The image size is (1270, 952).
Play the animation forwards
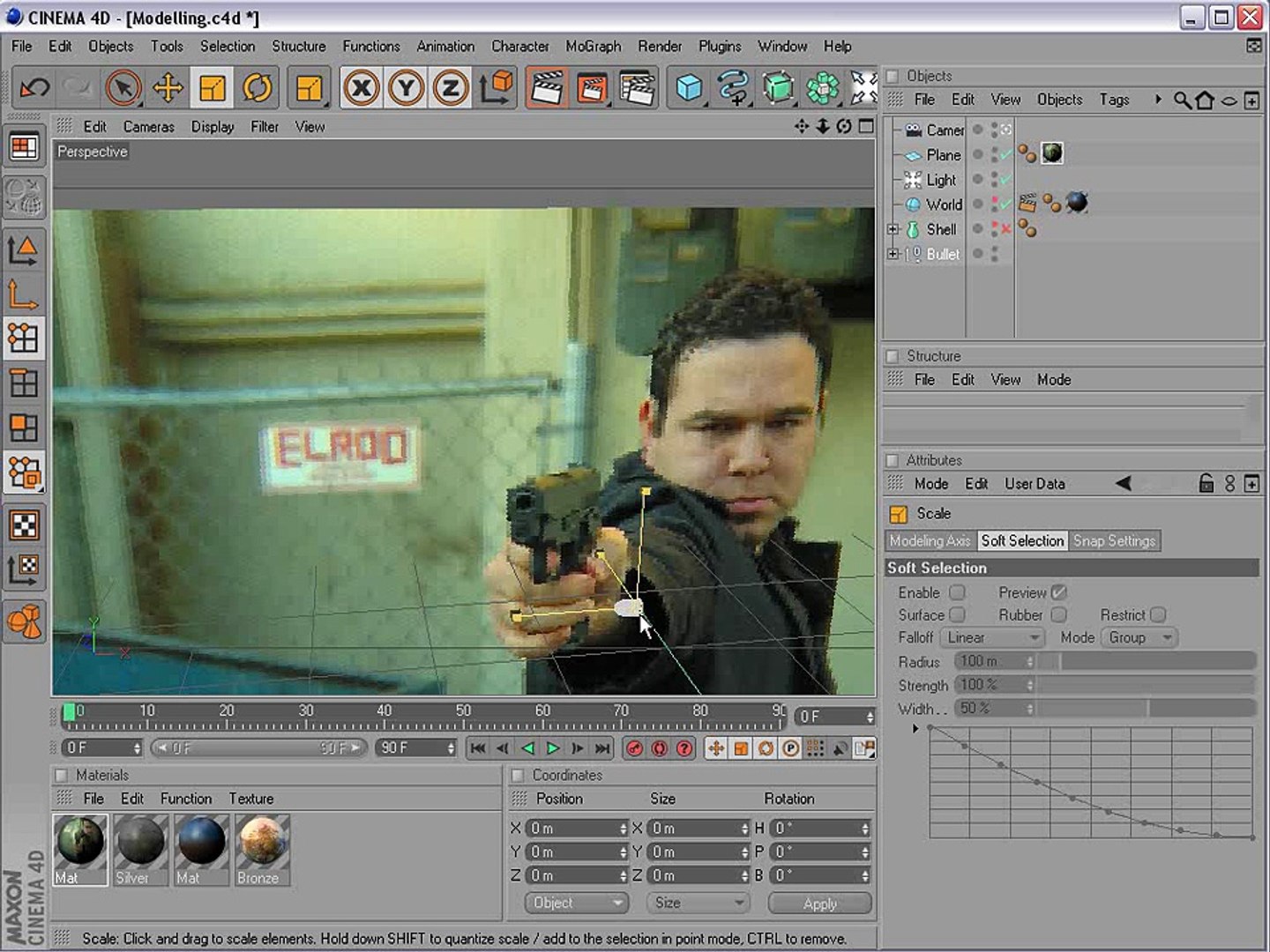(x=553, y=748)
